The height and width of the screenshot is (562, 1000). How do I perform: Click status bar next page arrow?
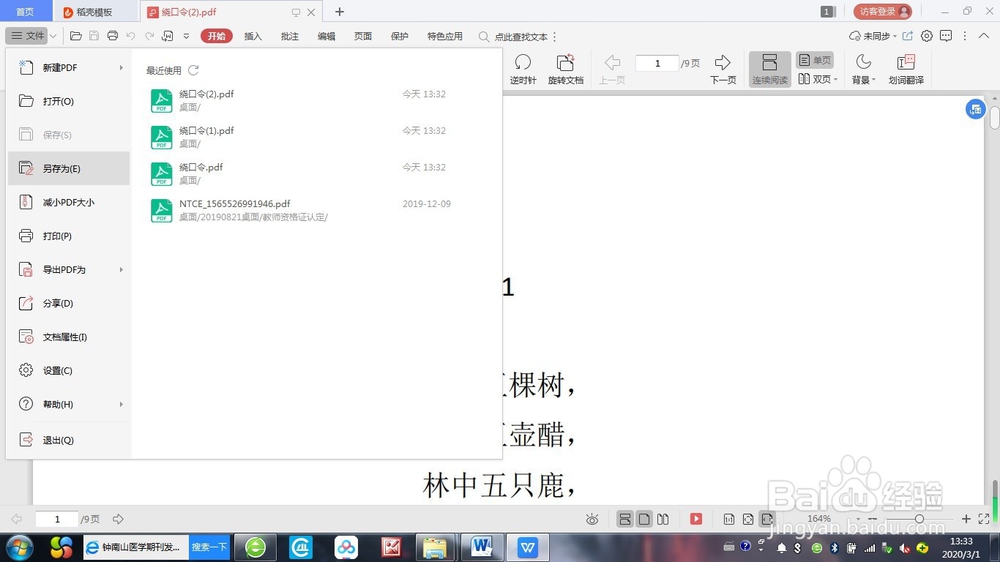tap(118, 519)
